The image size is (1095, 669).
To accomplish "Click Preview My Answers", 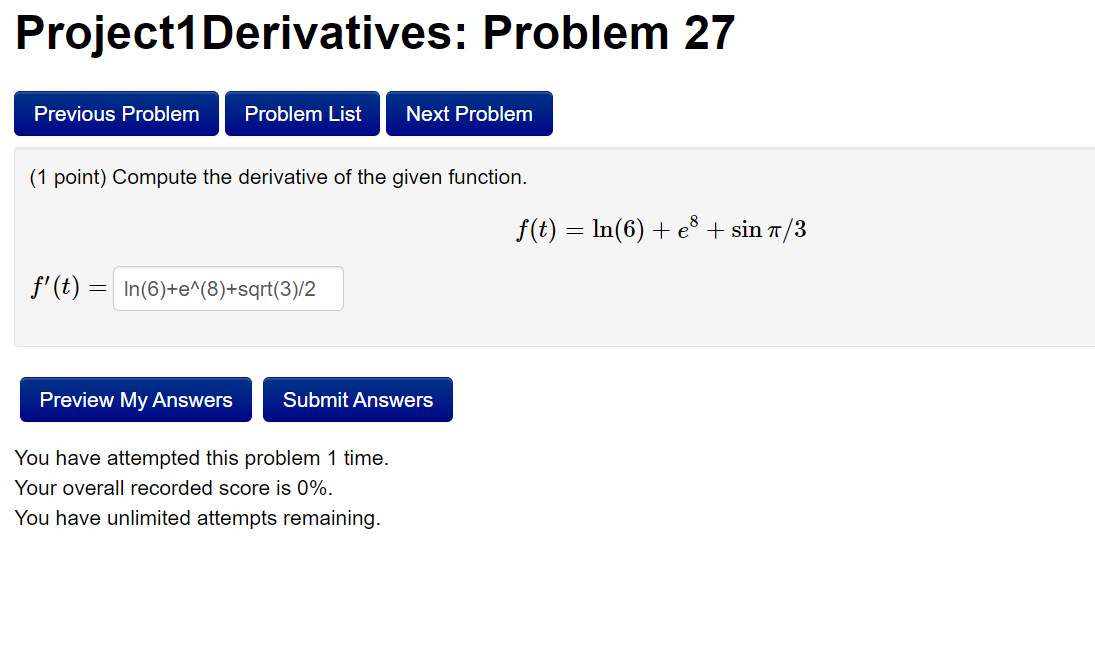I will 135,399.
